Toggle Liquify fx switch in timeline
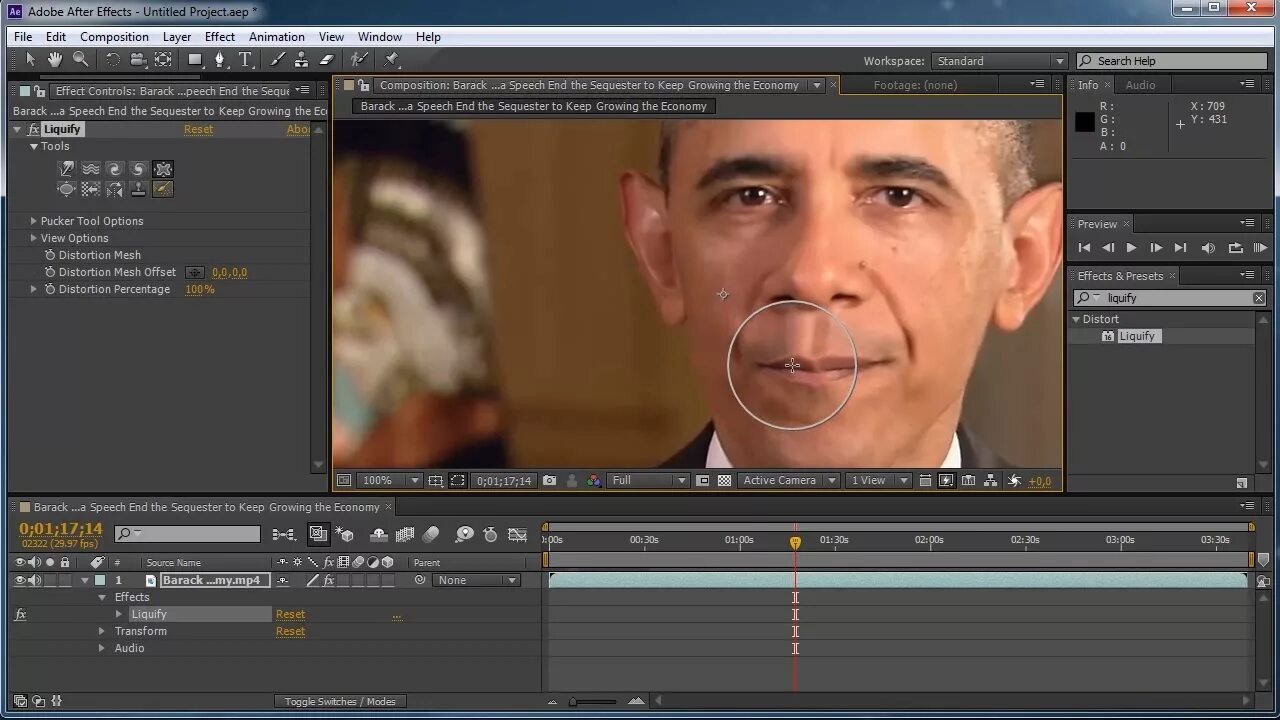 point(20,615)
